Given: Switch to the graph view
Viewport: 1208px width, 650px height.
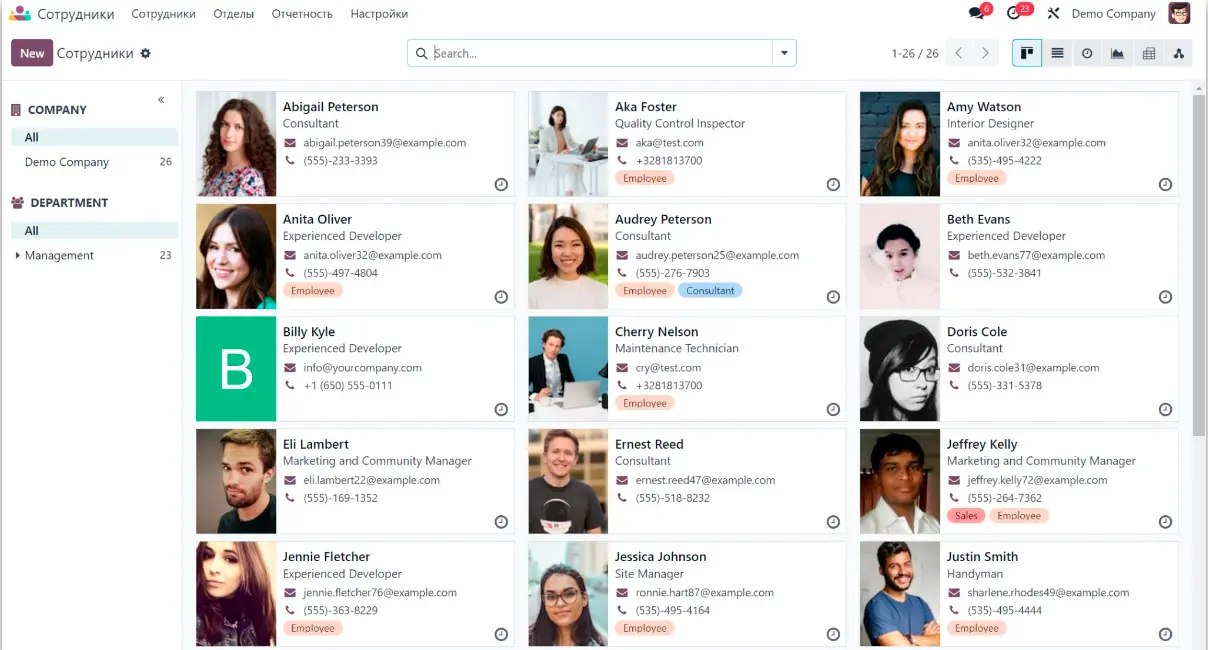Looking at the screenshot, I should 1117,54.
